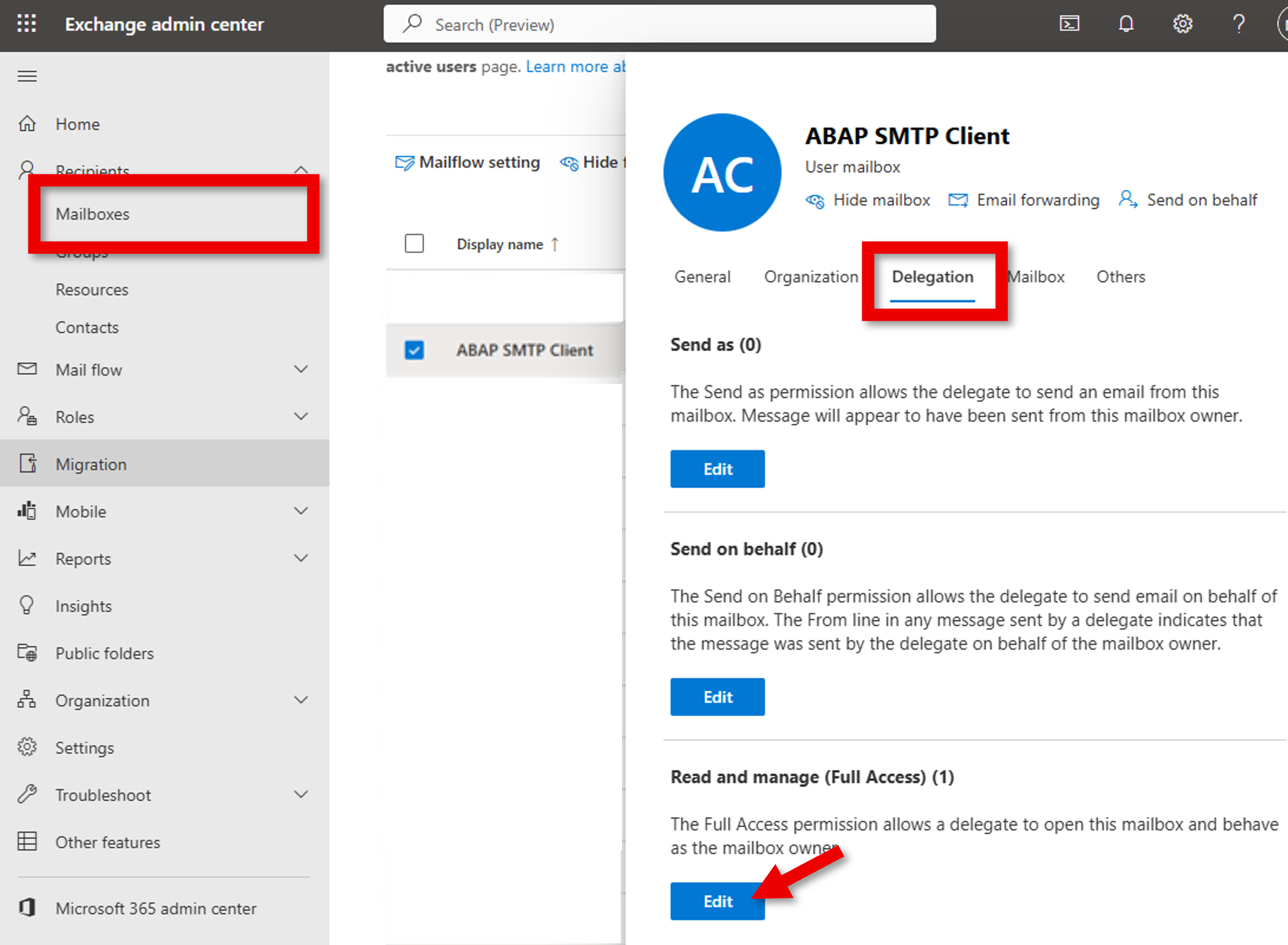Open settings gear in top bar
Image resolution: width=1288 pixels, height=945 pixels.
(1182, 24)
